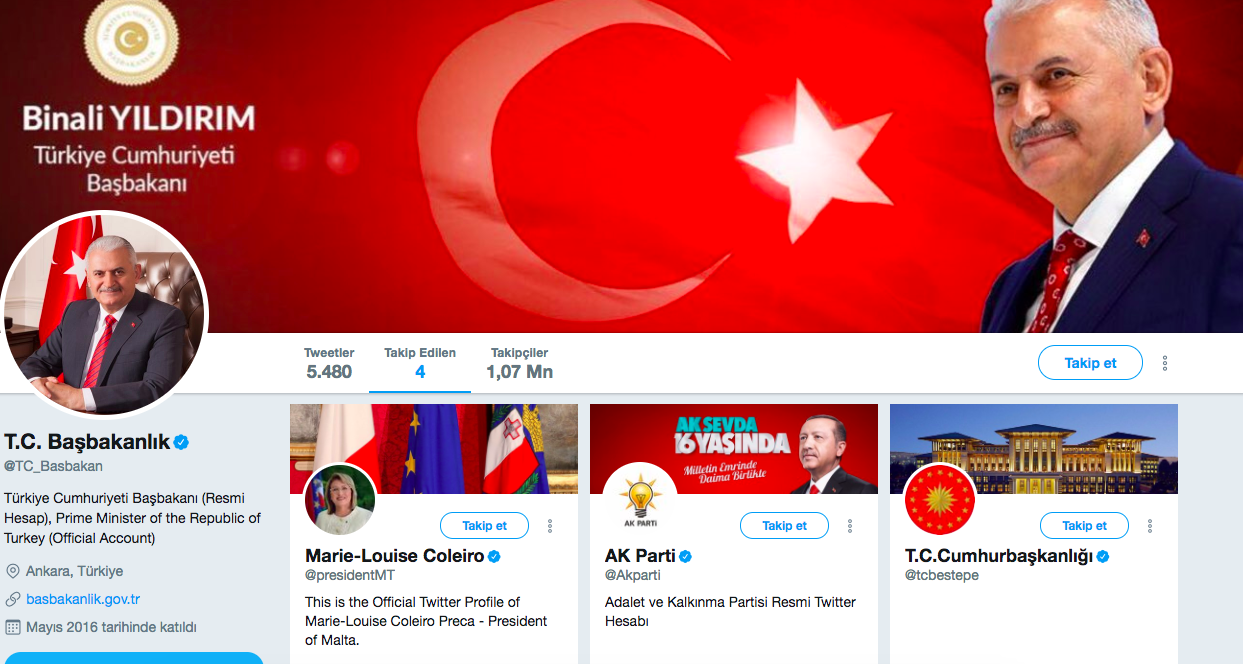The image size is (1243, 664).
Task: Switch to the Takipçiler tab
Action: (x=519, y=363)
